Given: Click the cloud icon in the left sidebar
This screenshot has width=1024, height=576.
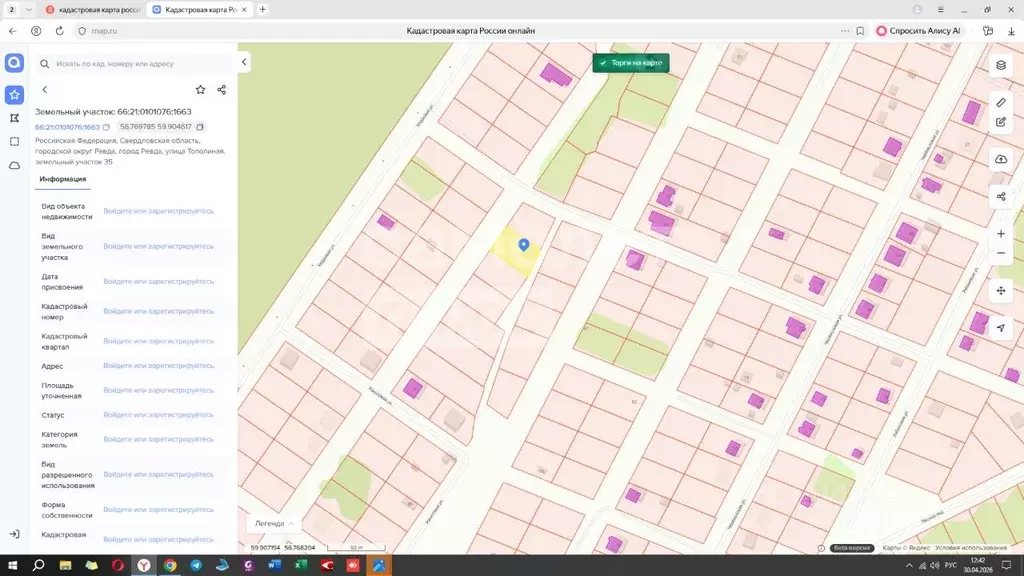Looking at the screenshot, I should pos(14,166).
